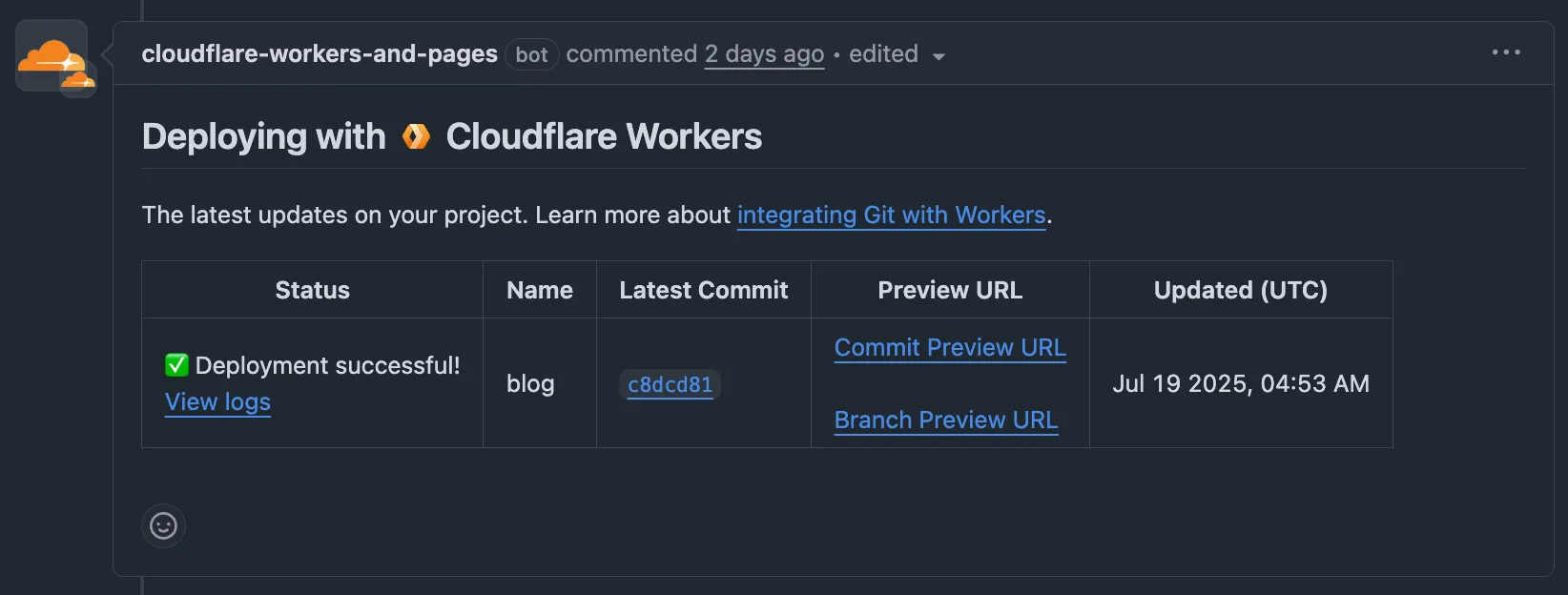Viewport: 1568px width, 595px height.
Task: Open the Branch Preview URL link
Action: [946, 420]
